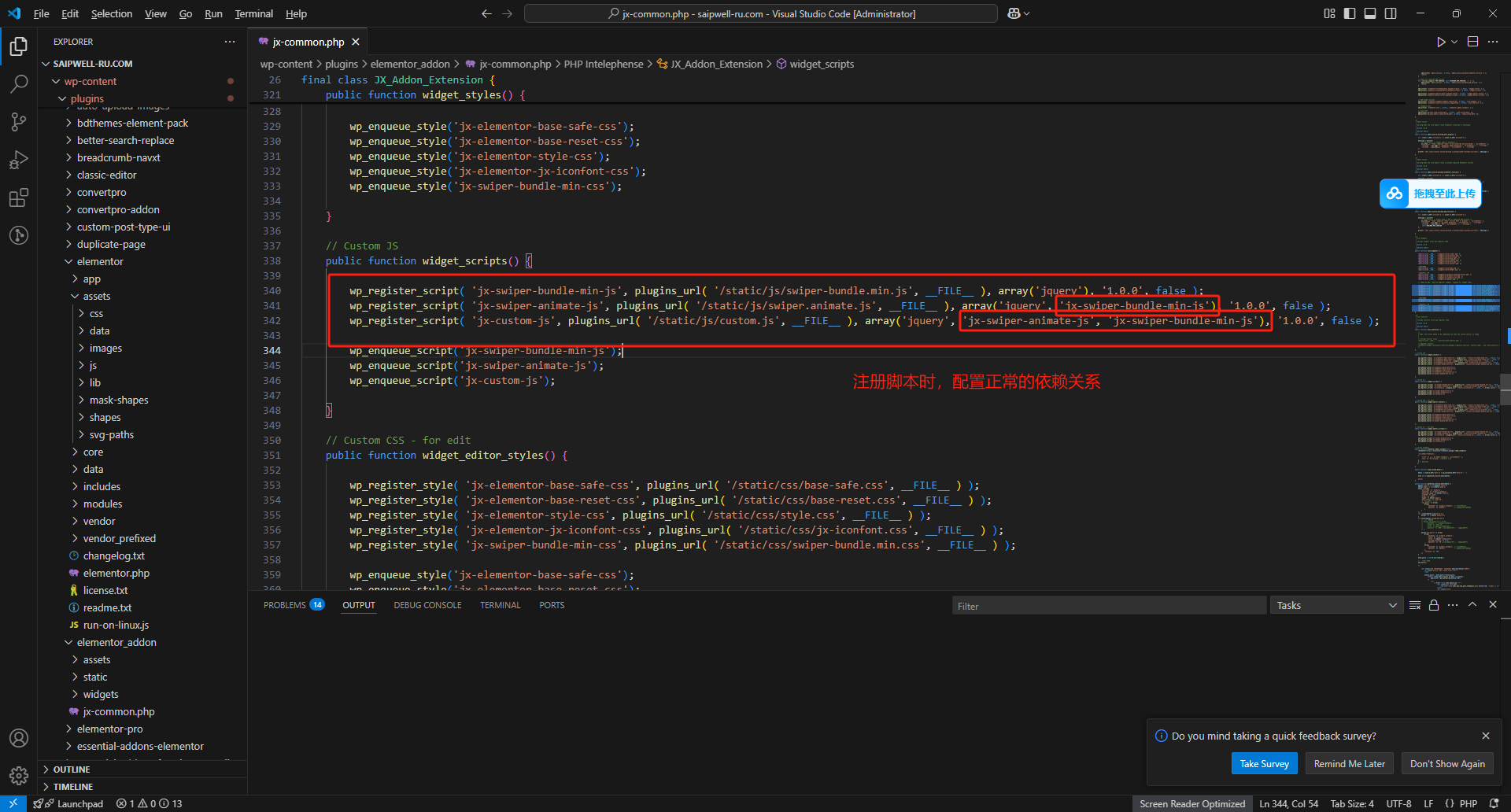Toggle output auto-scroll lock icon
Viewport: 1511px width, 812px height.
coord(1434,605)
